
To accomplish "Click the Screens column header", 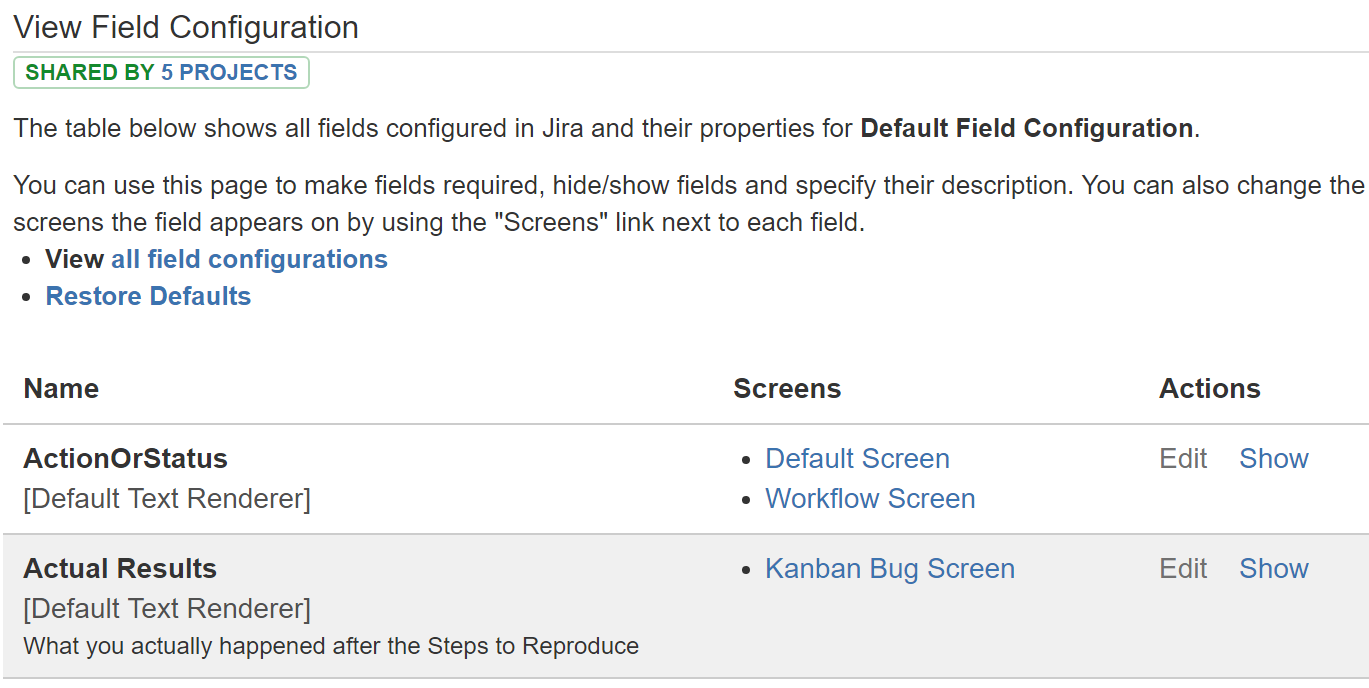I will pyautogui.click(x=787, y=389).
